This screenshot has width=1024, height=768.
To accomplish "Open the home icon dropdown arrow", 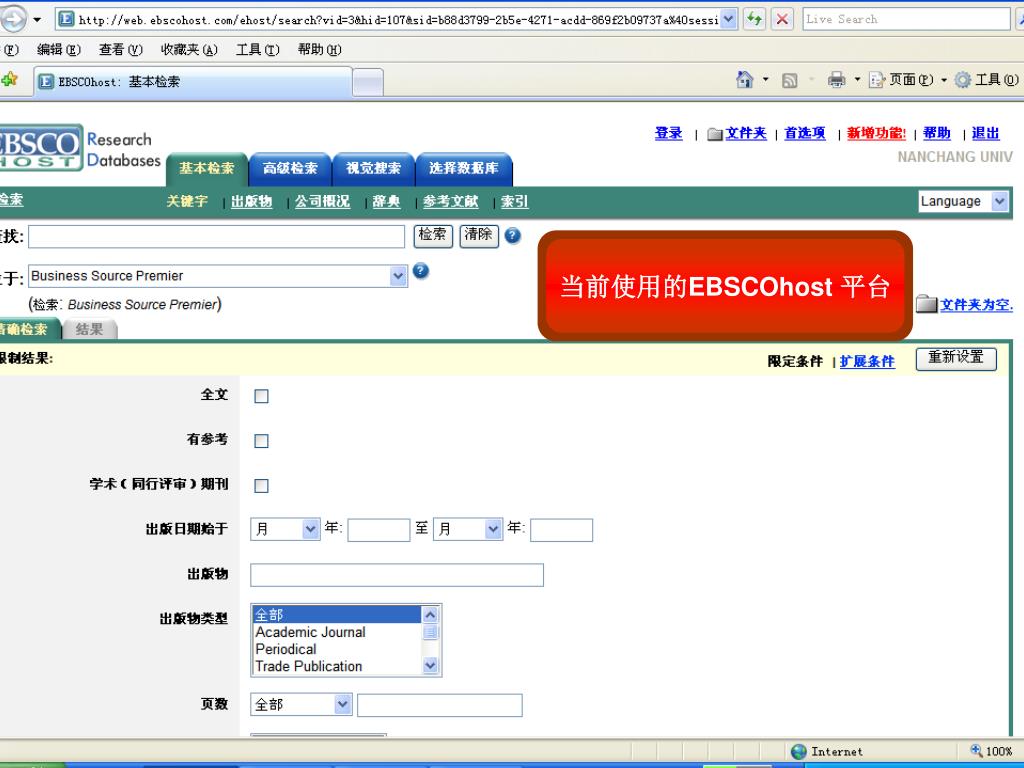I will coord(765,80).
